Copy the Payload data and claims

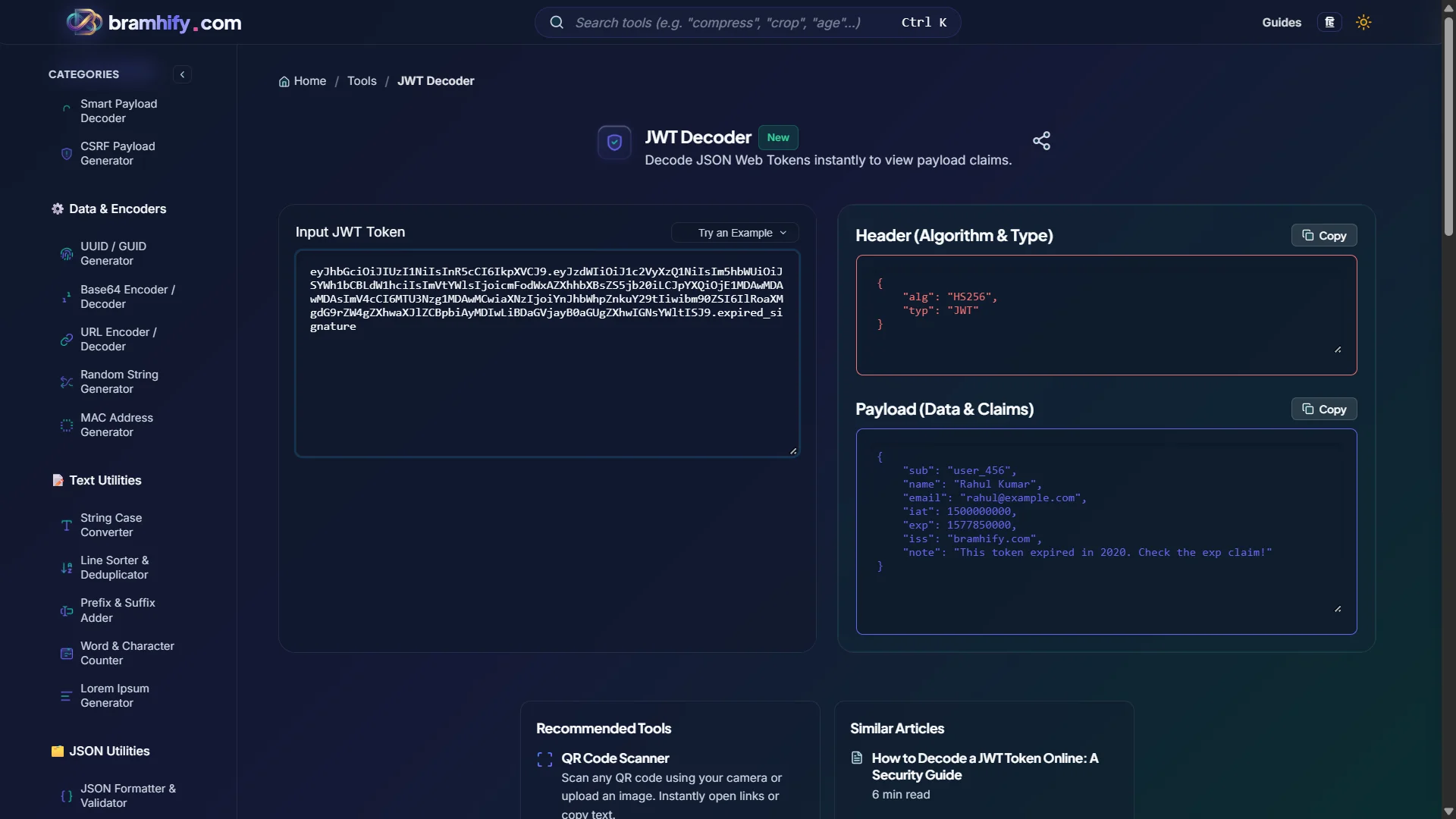tap(1323, 409)
